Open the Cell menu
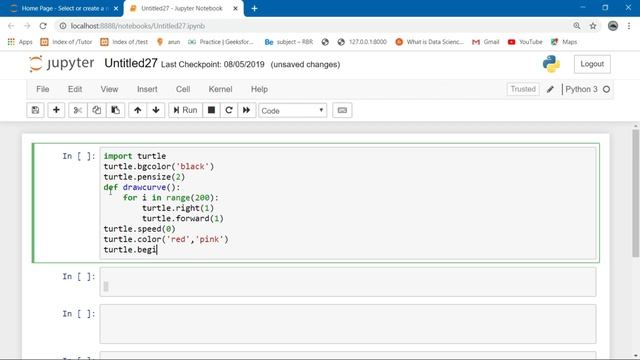 pos(183,89)
